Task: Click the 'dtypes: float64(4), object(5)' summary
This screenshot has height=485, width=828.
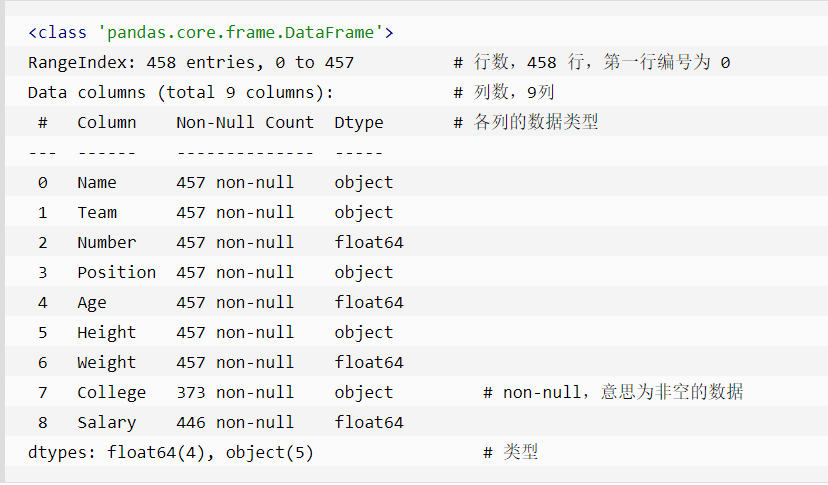Action: 170,452
